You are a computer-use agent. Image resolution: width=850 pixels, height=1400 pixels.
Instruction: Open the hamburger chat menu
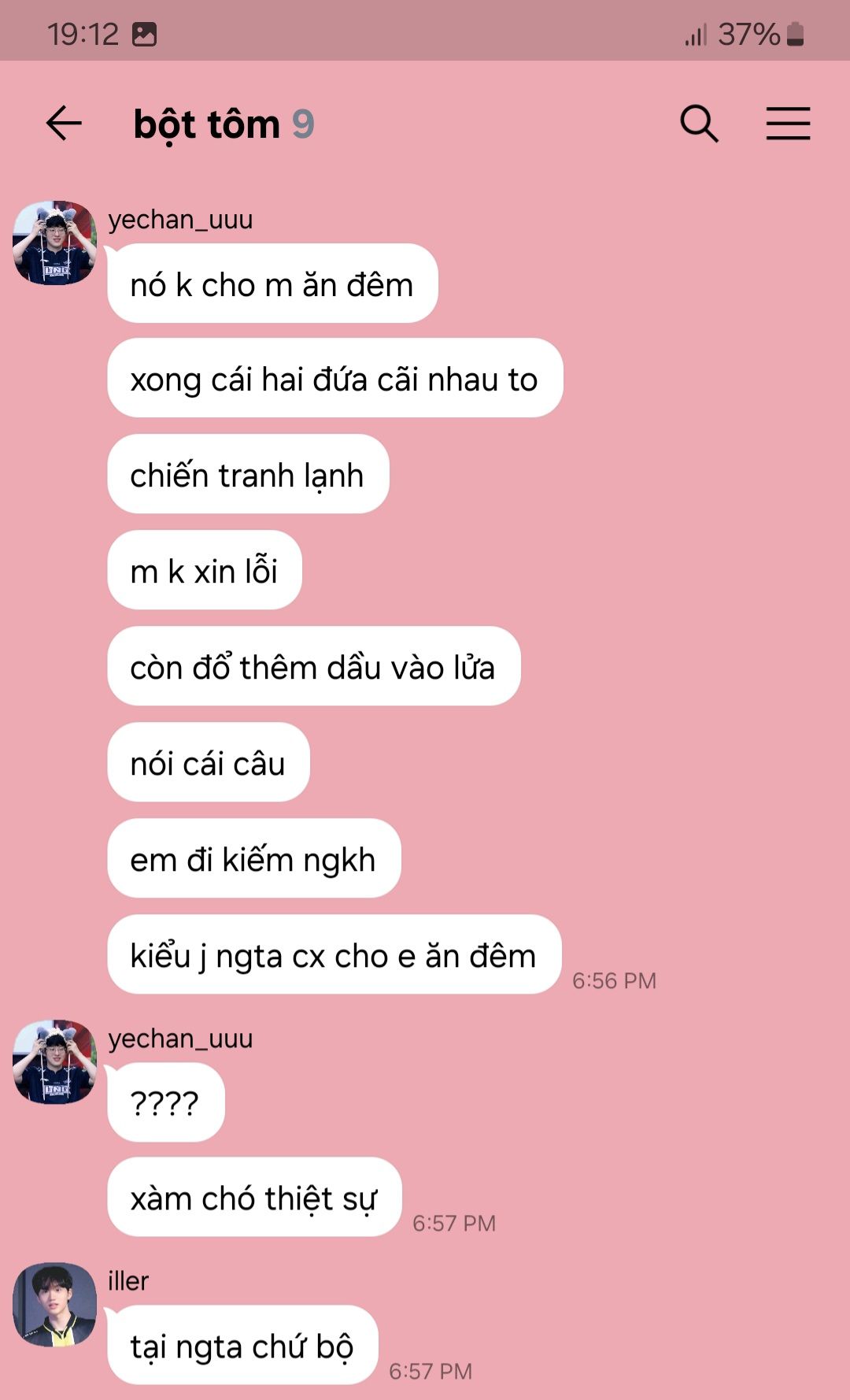click(788, 124)
